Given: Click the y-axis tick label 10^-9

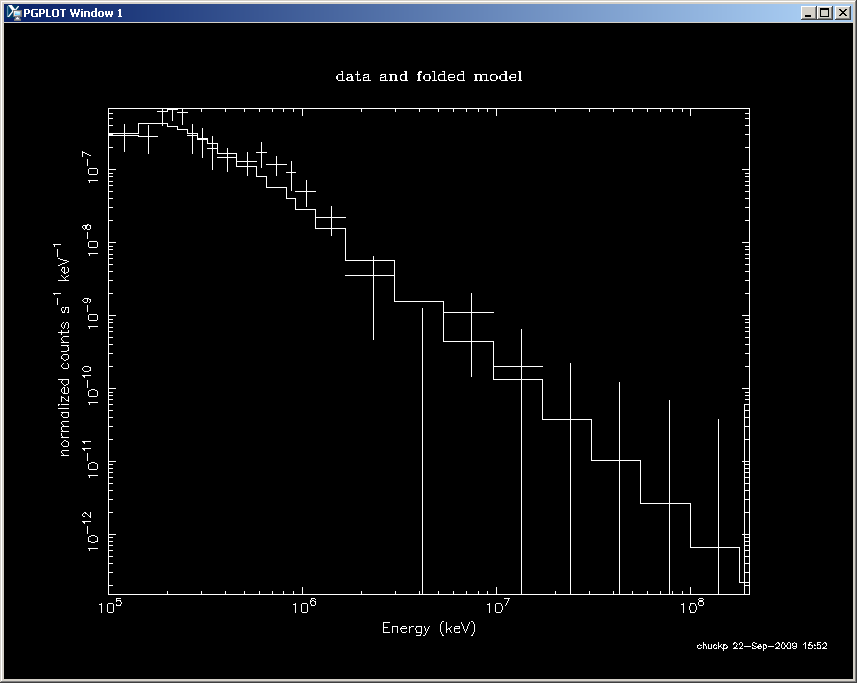Looking at the screenshot, I should pos(91,313).
